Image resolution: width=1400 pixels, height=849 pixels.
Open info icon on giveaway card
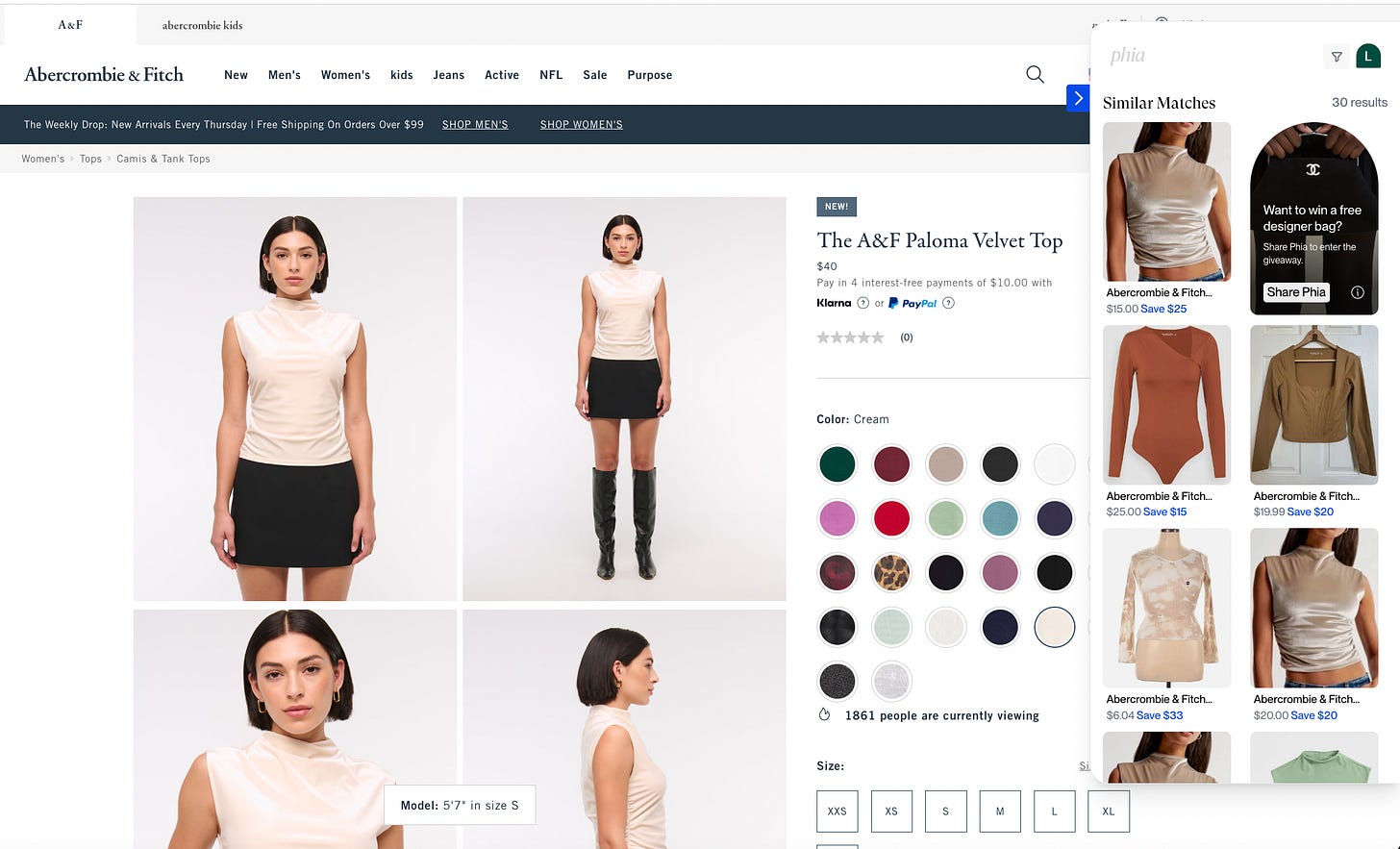click(1358, 292)
